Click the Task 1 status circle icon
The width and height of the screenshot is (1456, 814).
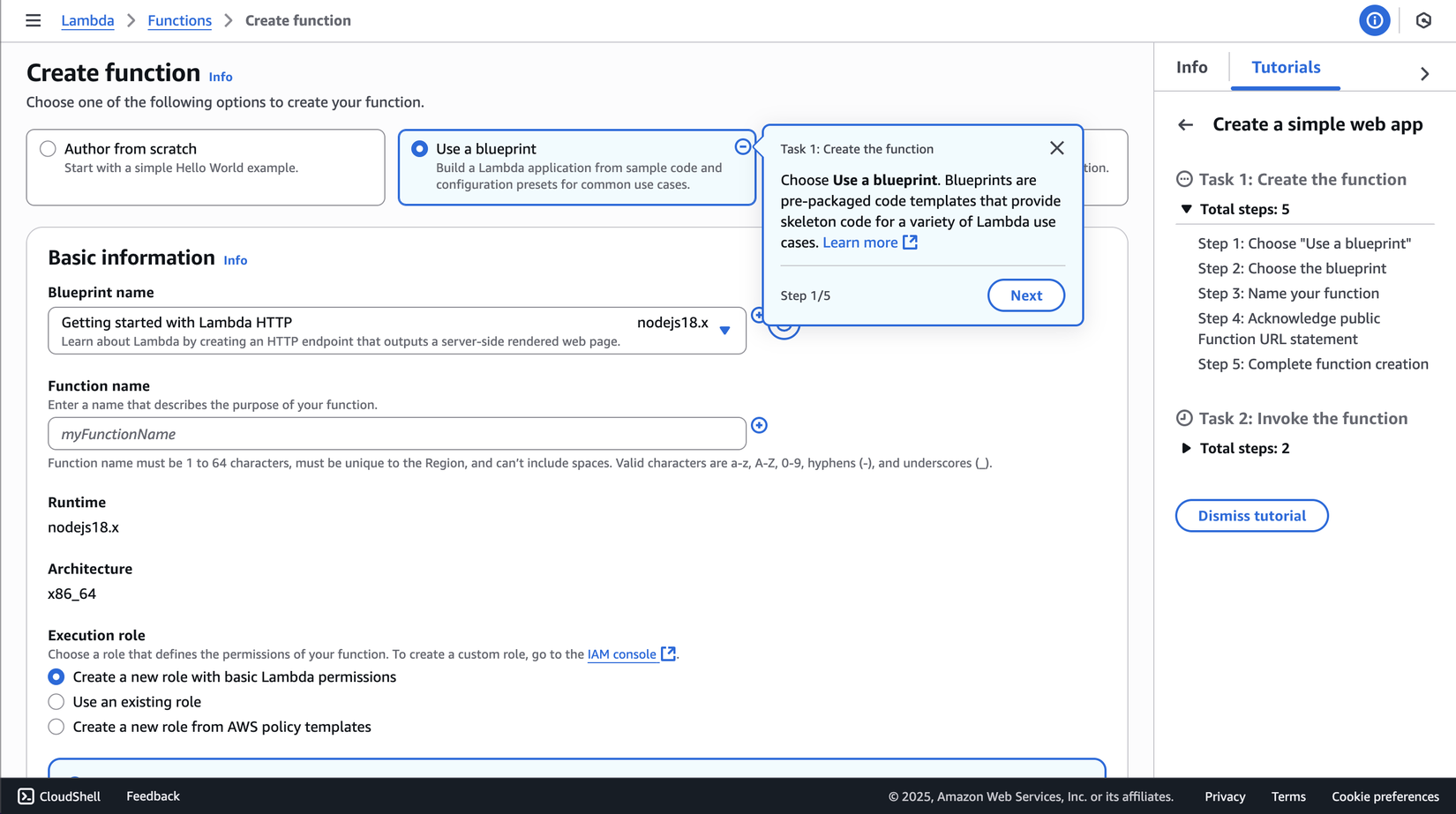coord(1184,180)
